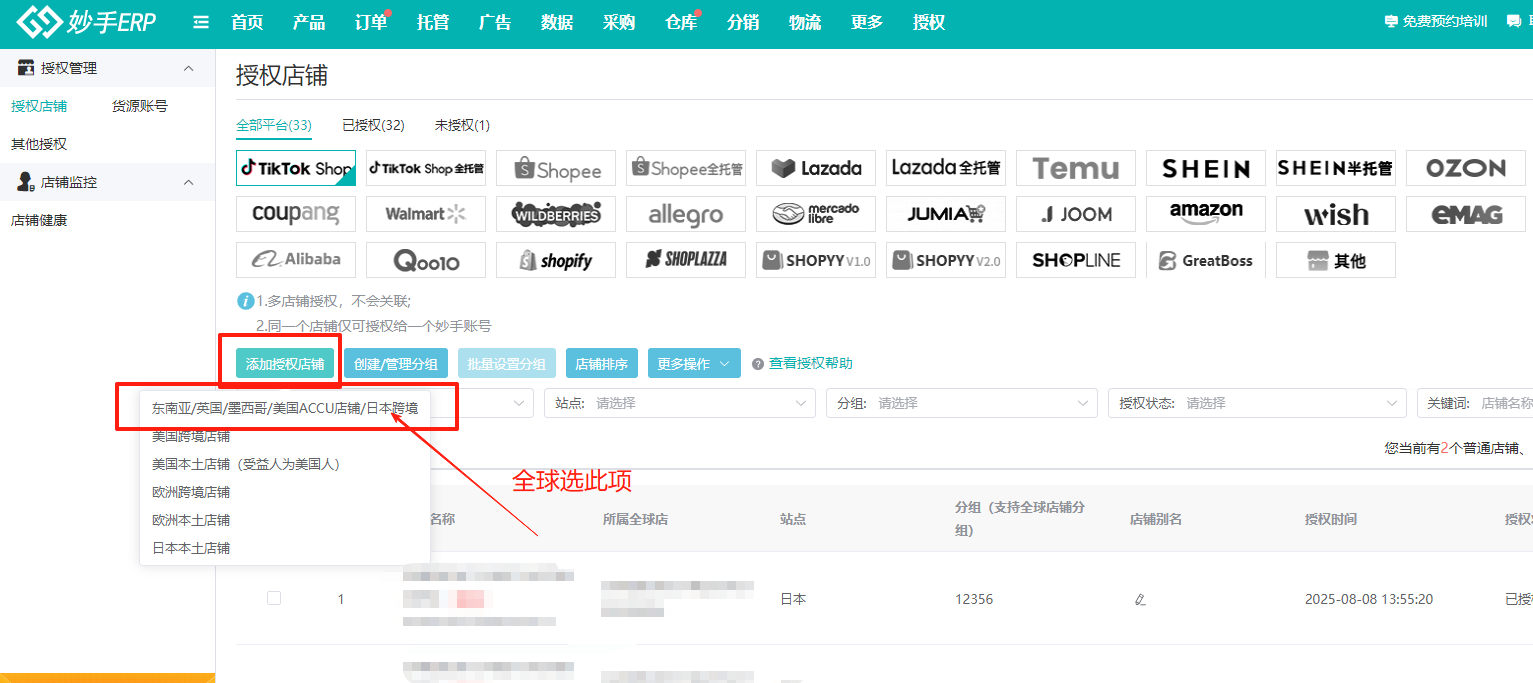Open the 更多操作 dropdown button
Image resolution: width=1533 pixels, height=683 pixels.
pos(694,364)
